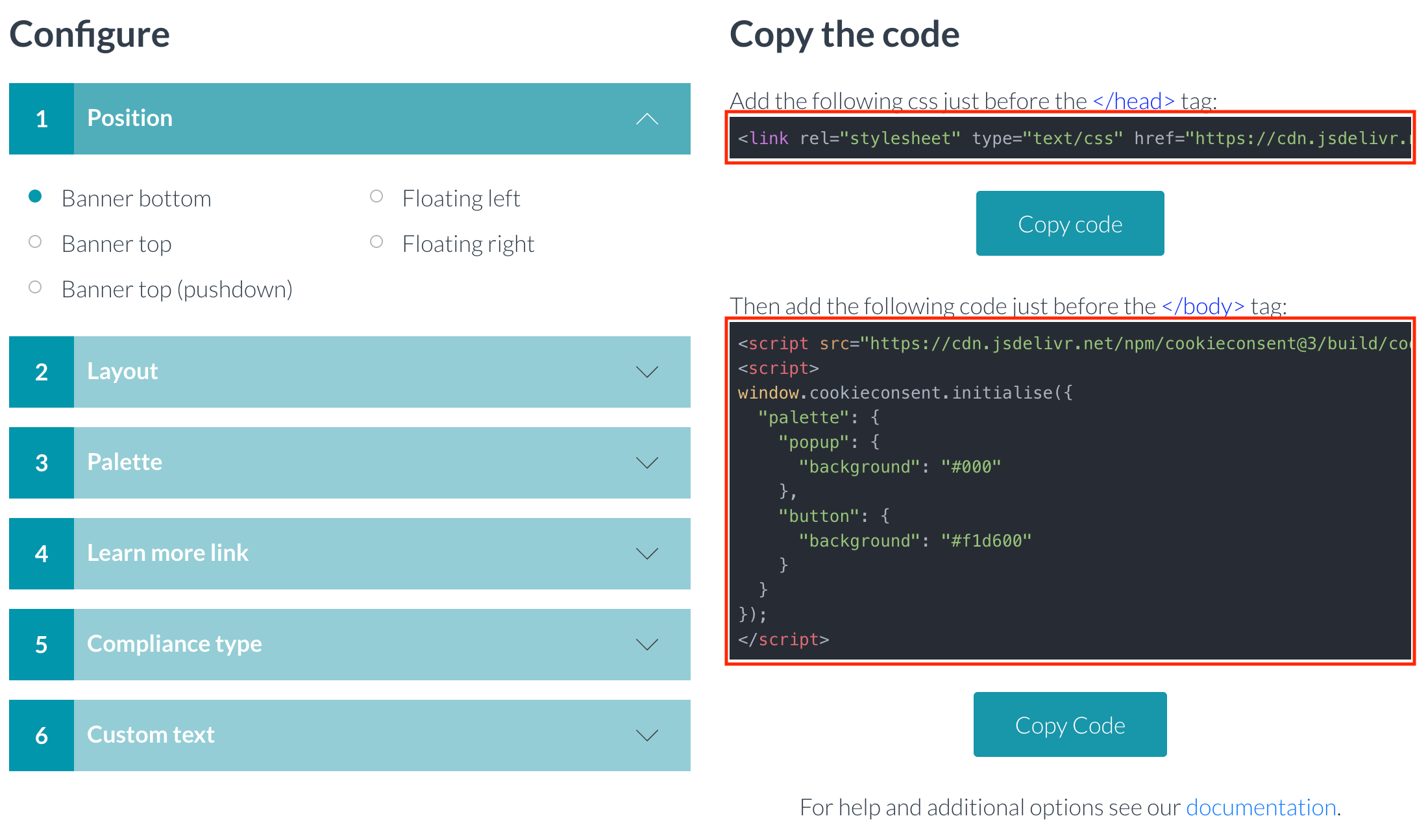The height and width of the screenshot is (840, 1428).
Task: Click the Copy Code button for the script
Action: (1070, 724)
